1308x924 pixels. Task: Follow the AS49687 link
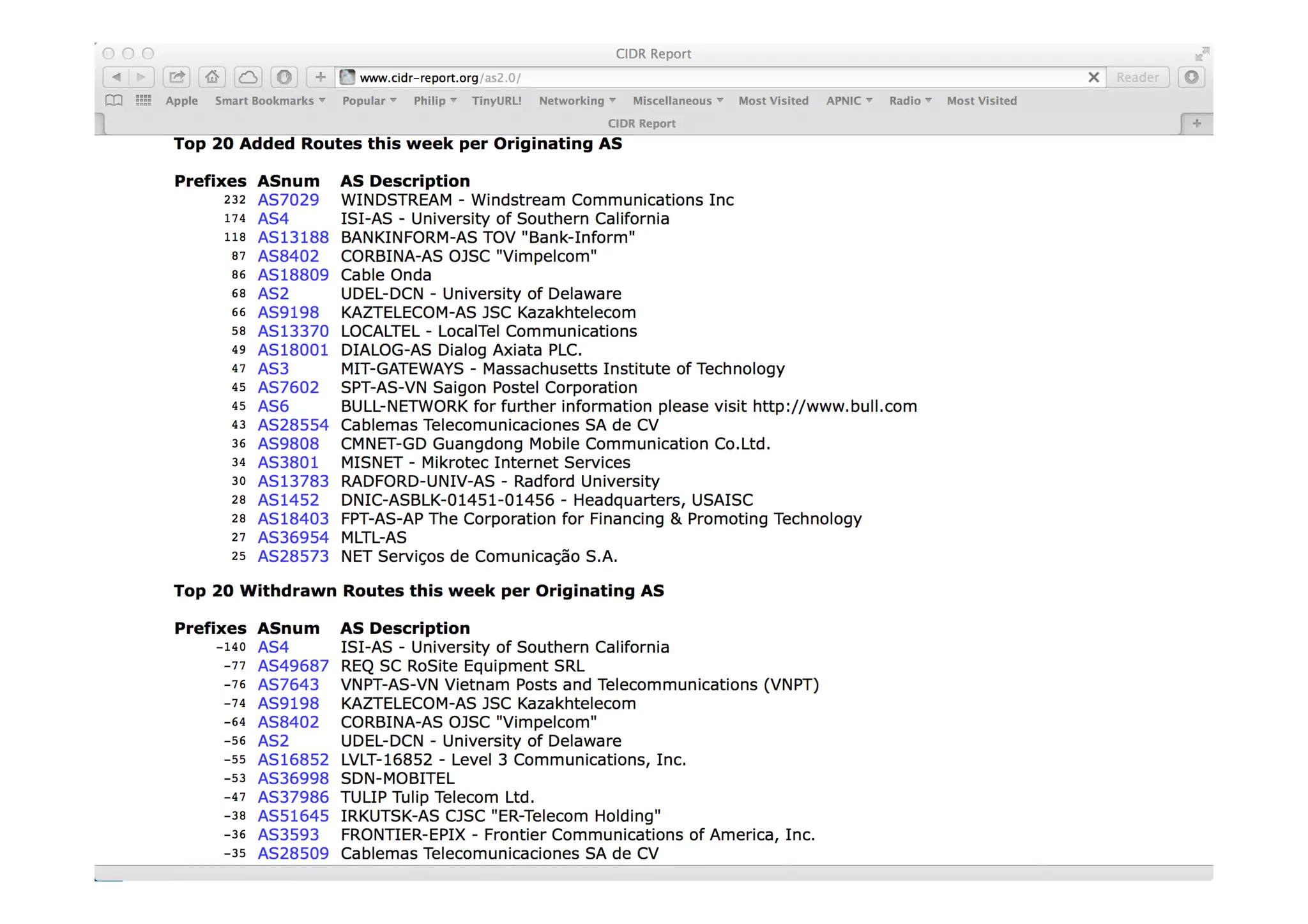(293, 666)
